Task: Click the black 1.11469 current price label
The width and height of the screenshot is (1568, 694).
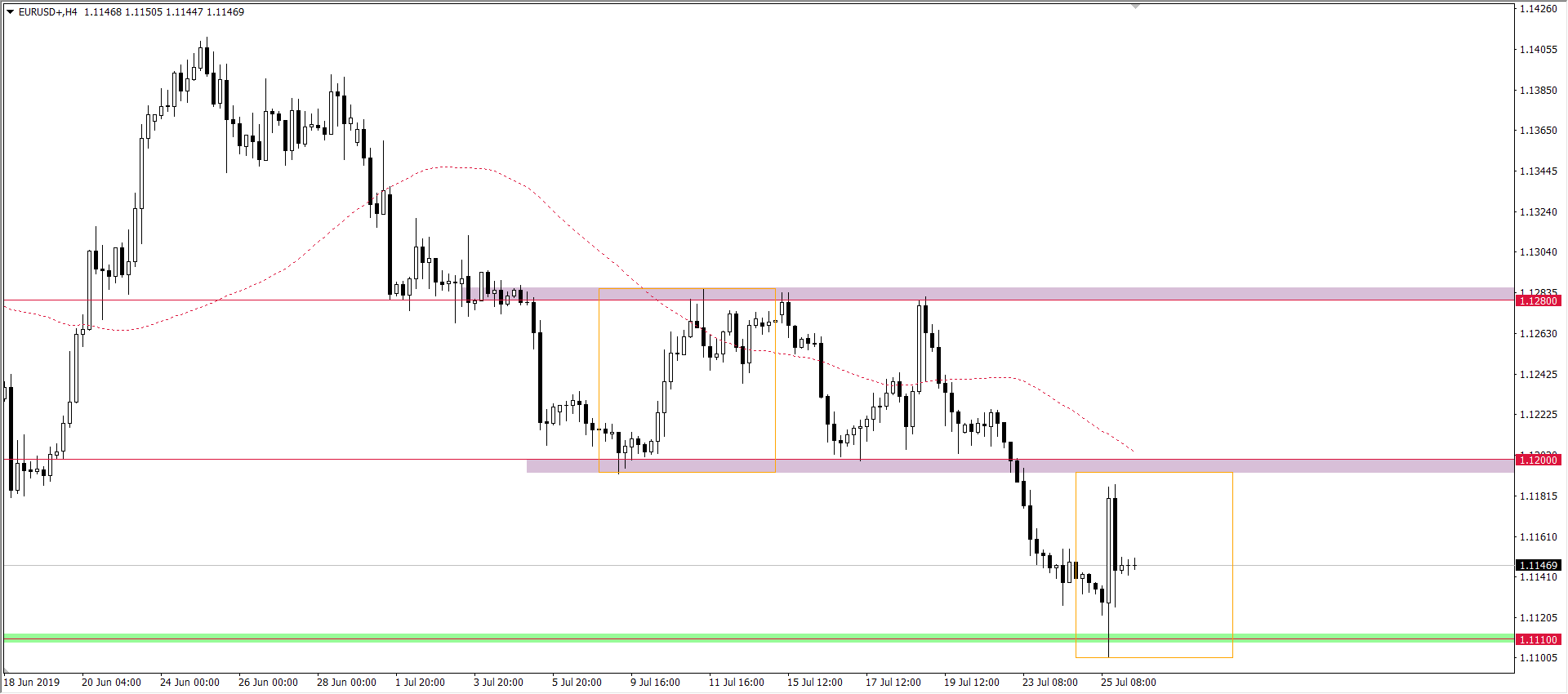Action: 1538,566
